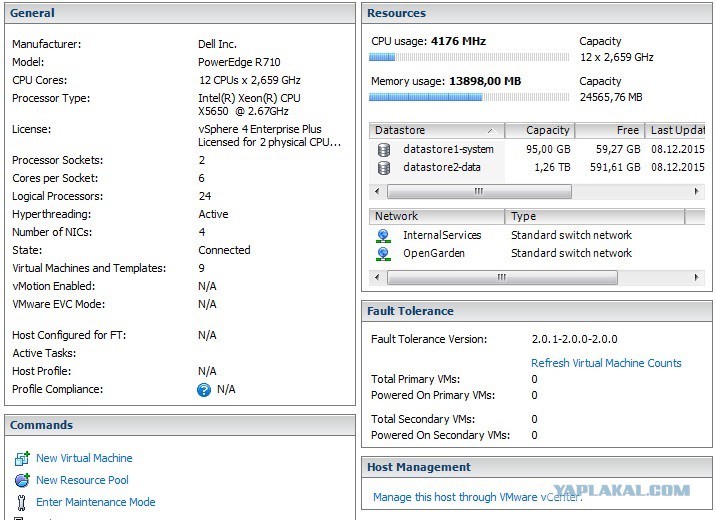Select the datastore2-data row name
The image size is (716, 520).
pyautogui.click(x=442, y=167)
